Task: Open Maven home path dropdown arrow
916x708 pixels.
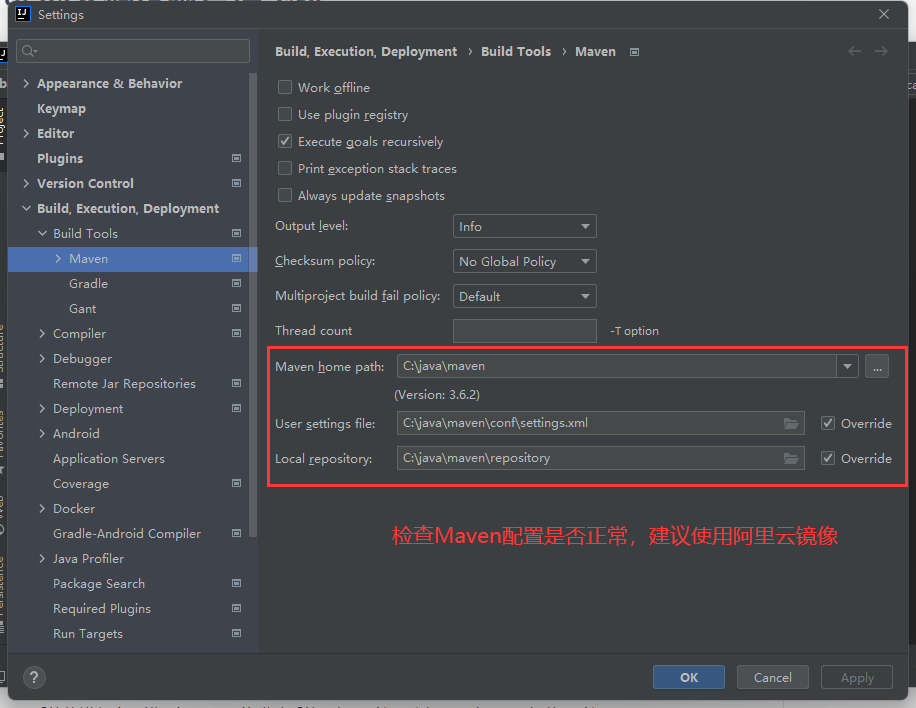Action: tap(847, 366)
